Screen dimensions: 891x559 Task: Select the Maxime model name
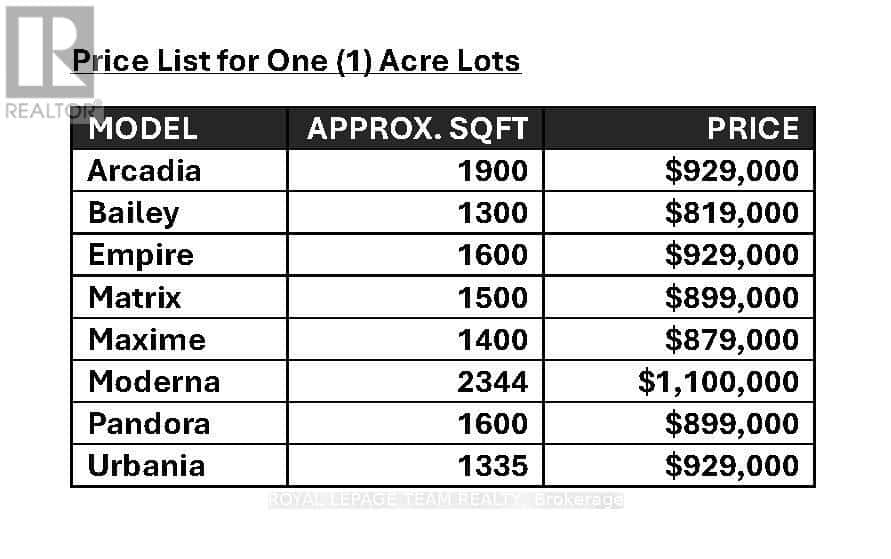click(x=147, y=339)
